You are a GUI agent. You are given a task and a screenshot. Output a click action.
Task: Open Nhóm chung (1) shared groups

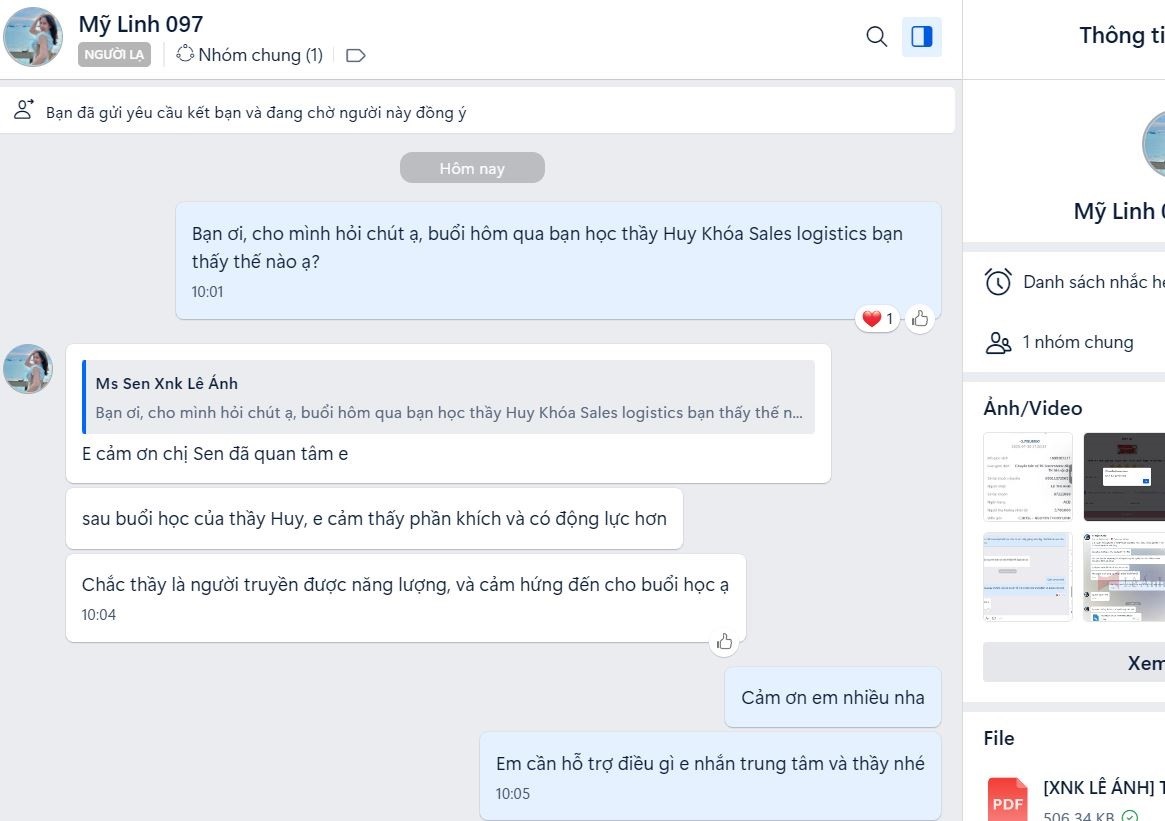pyautogui.click(x=250, y=55)
